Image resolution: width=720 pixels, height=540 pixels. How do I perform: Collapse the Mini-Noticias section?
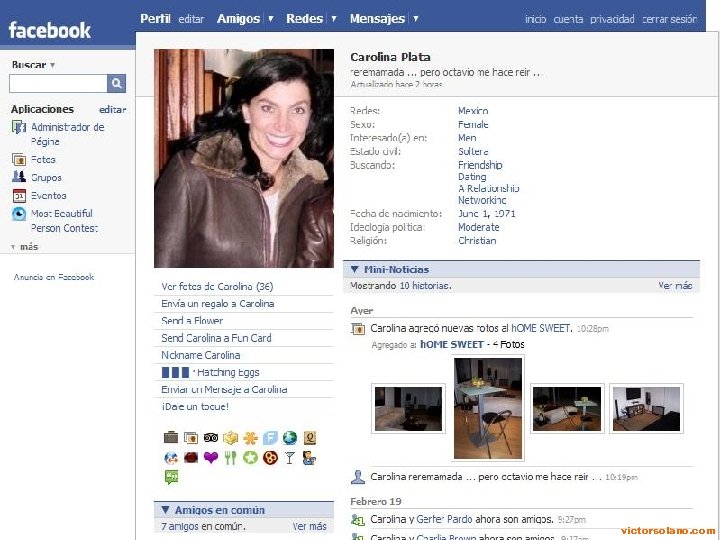point(354,269)
